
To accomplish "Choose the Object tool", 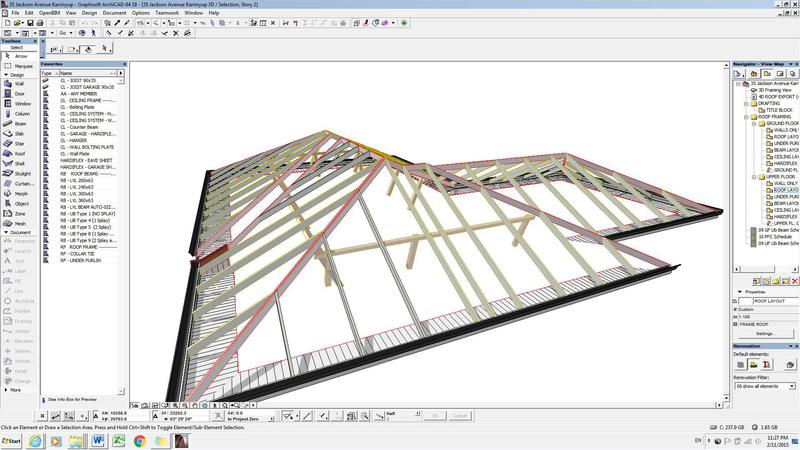I will pyautogui.click(x=19, y=204).
